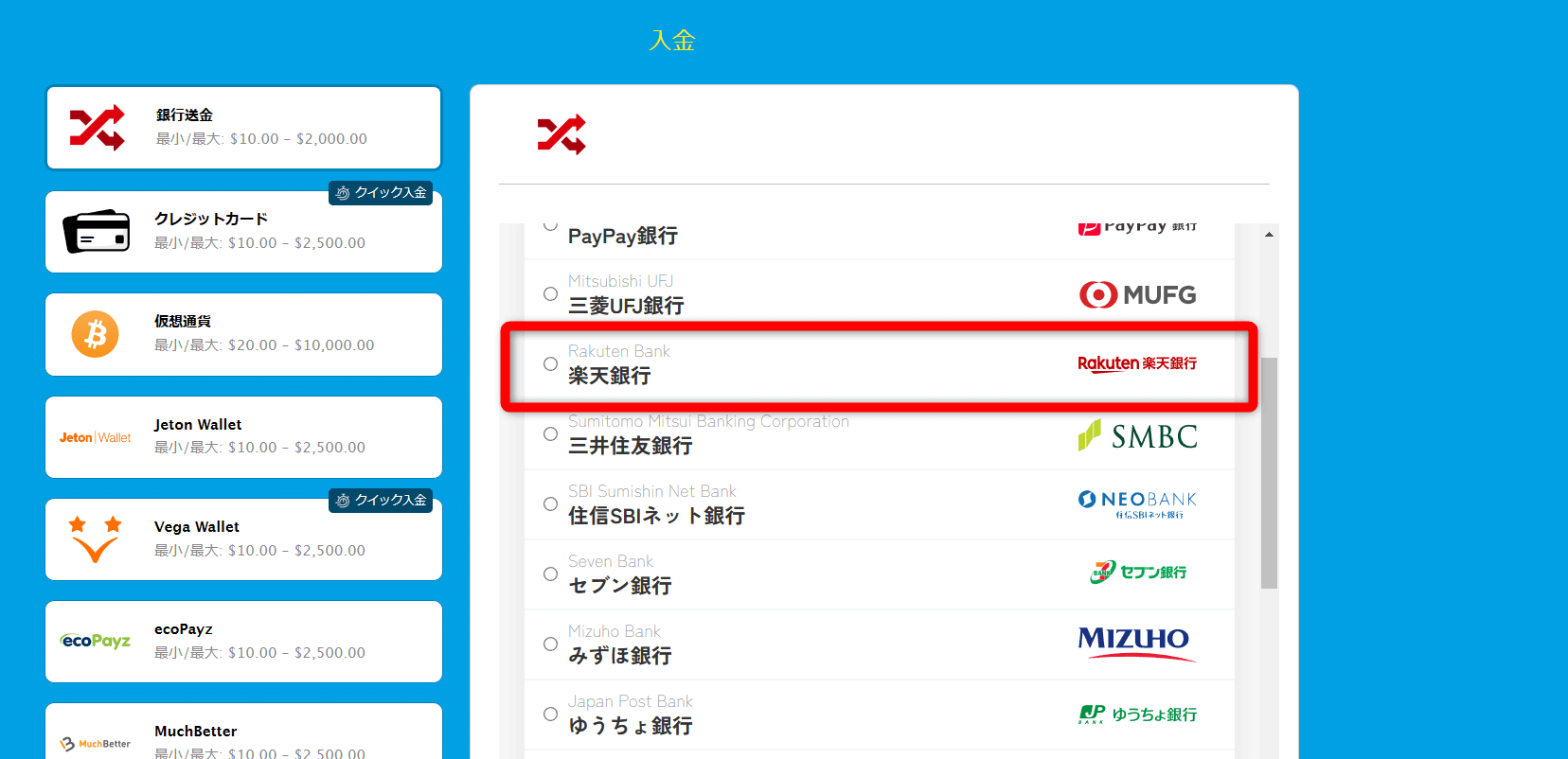1568x759 pixels.
Task: Select the 住信SBIネット銀行 radio button
Action: pos(550,504)
